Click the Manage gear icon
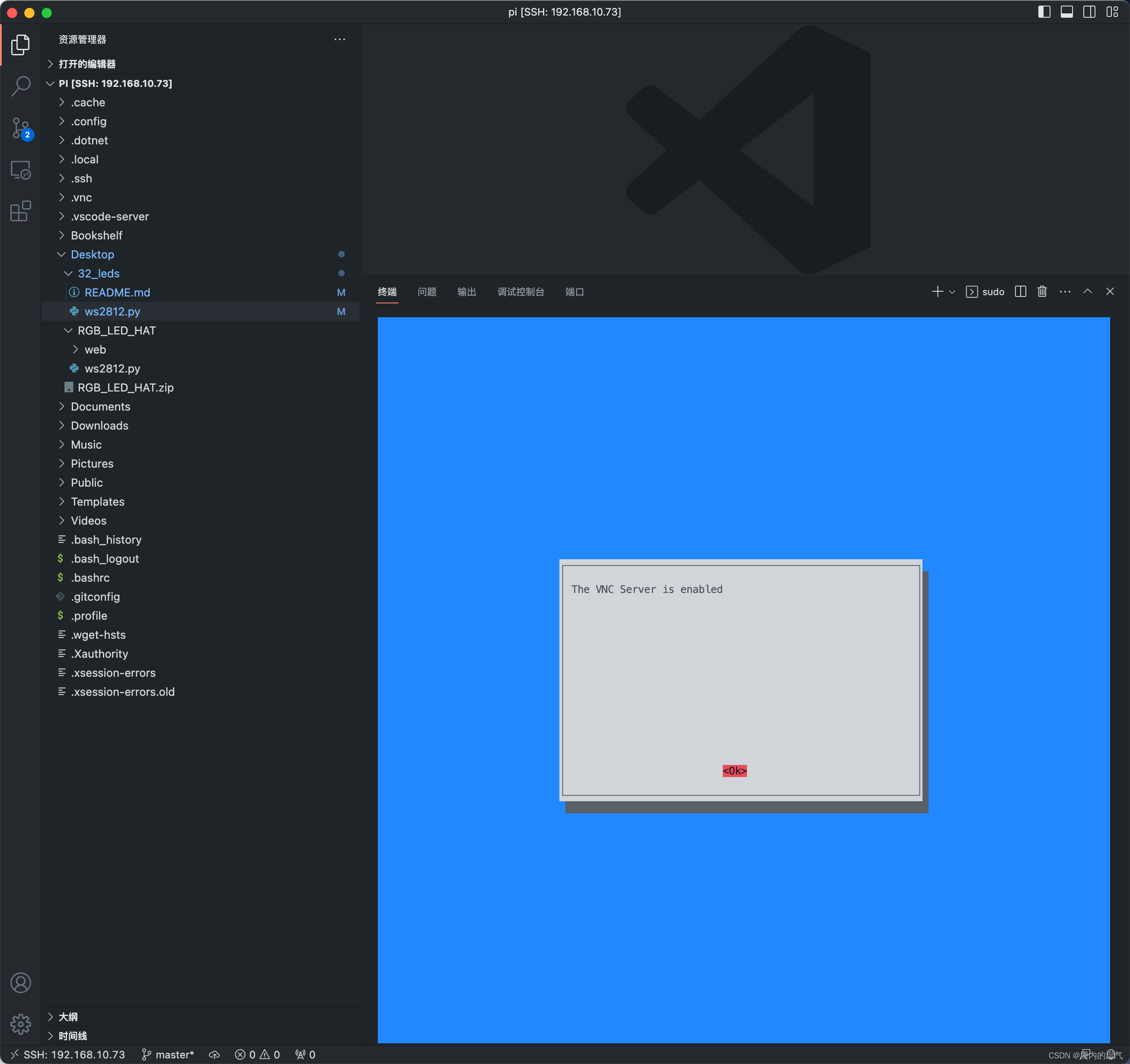Image resolution: width=1130 pixels, height=1064 pixels. pyautogui.click(x=20, y=1024)
